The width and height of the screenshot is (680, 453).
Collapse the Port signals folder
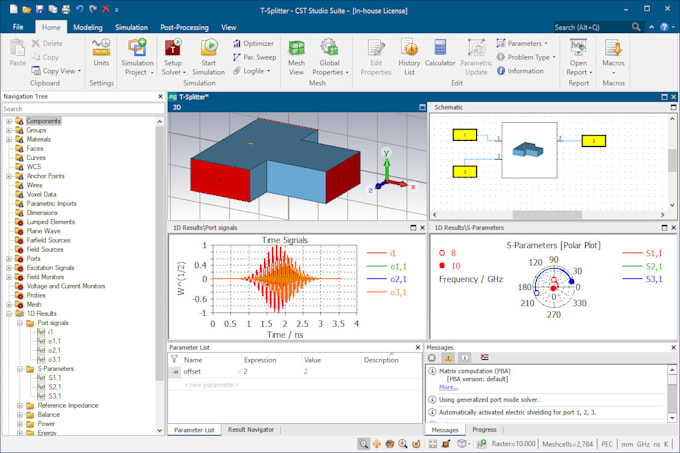[x=20, y=323]
